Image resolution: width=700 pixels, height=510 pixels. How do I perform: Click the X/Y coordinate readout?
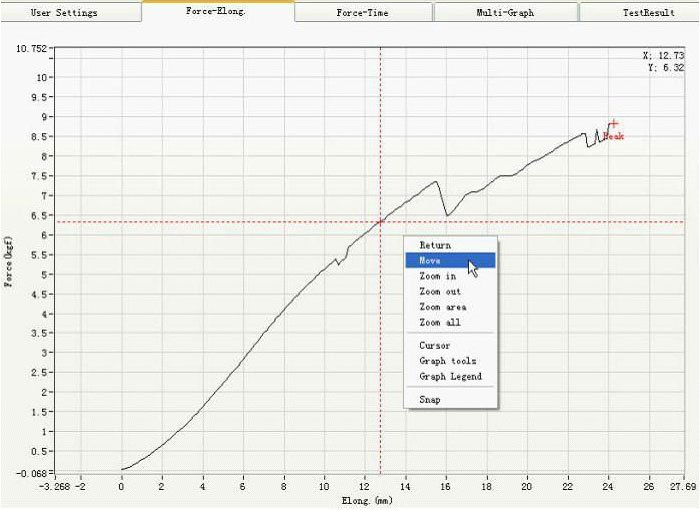tap(664, 62)
